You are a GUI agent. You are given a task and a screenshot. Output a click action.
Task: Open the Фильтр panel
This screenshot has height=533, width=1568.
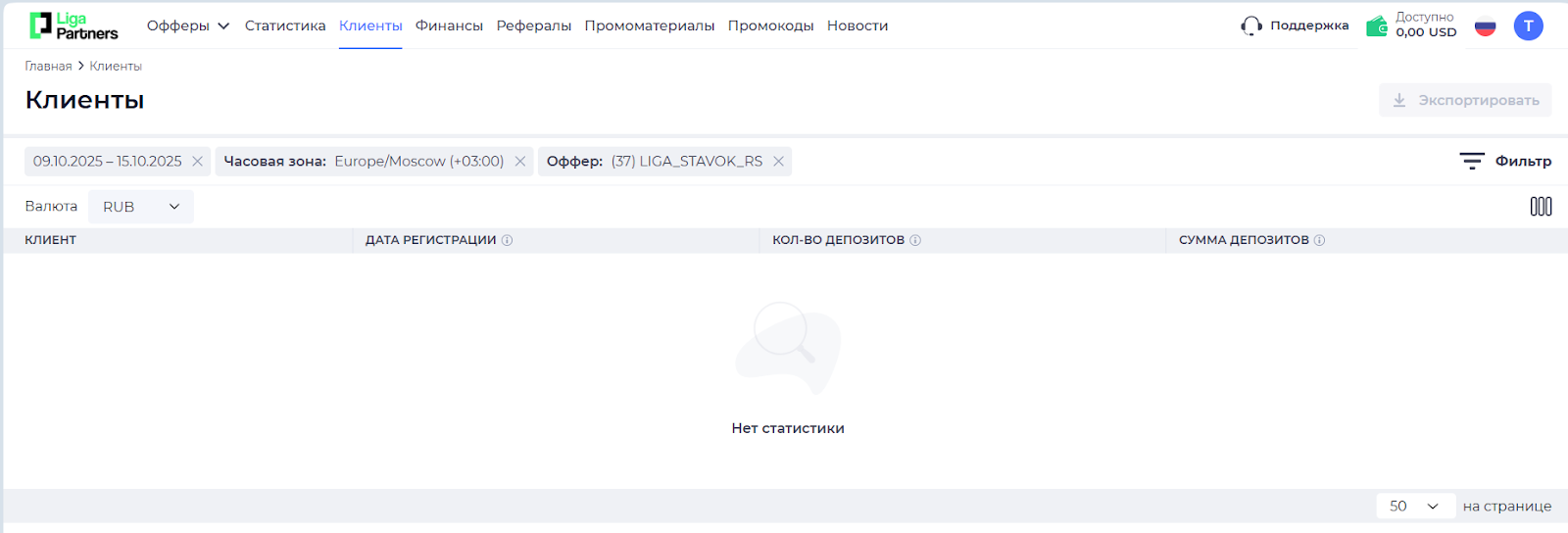click(1505, 161)
